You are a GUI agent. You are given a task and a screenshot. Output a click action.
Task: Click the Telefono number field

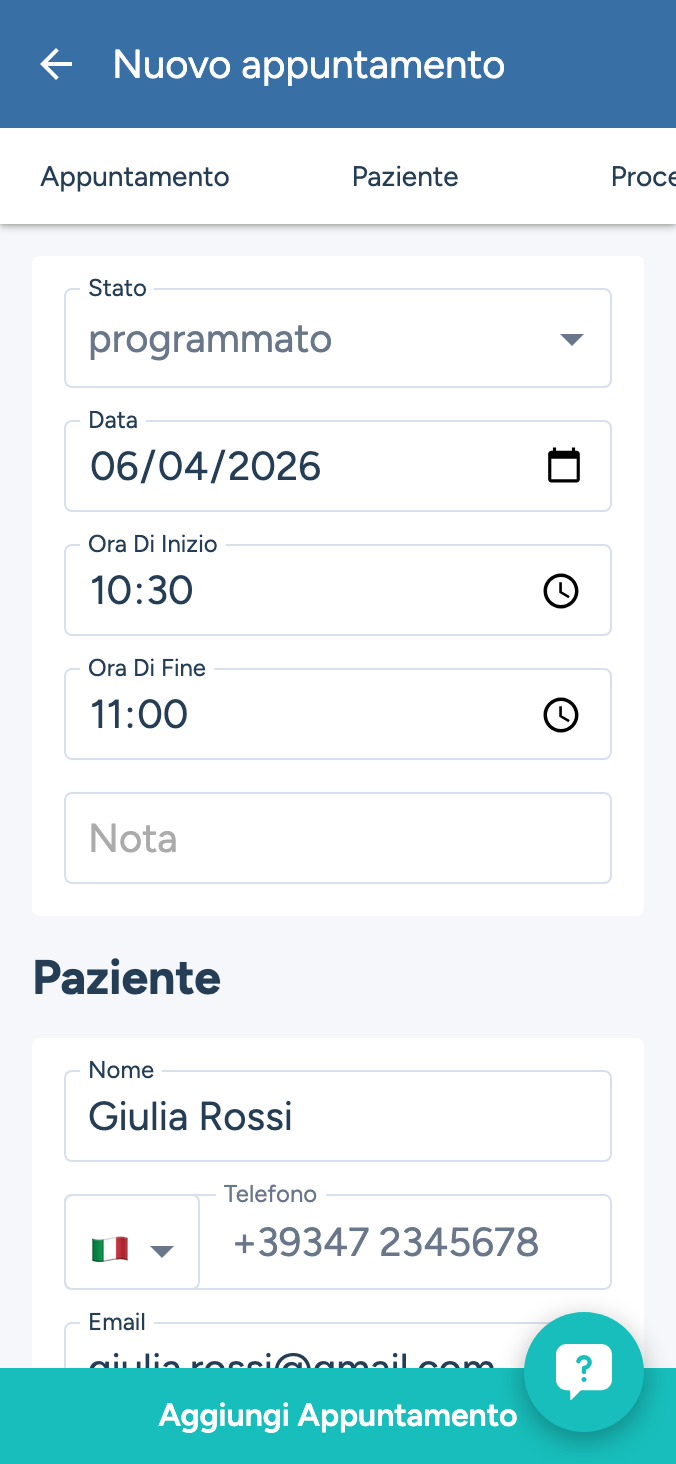coord(405,1243)
